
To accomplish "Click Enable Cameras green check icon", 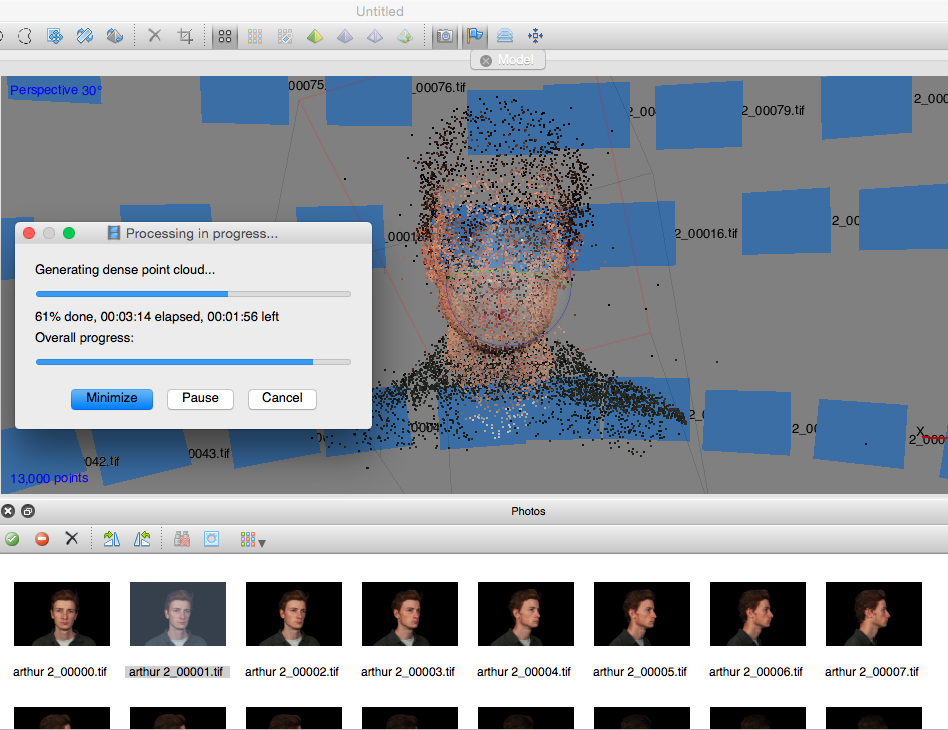I will point(12,539).
